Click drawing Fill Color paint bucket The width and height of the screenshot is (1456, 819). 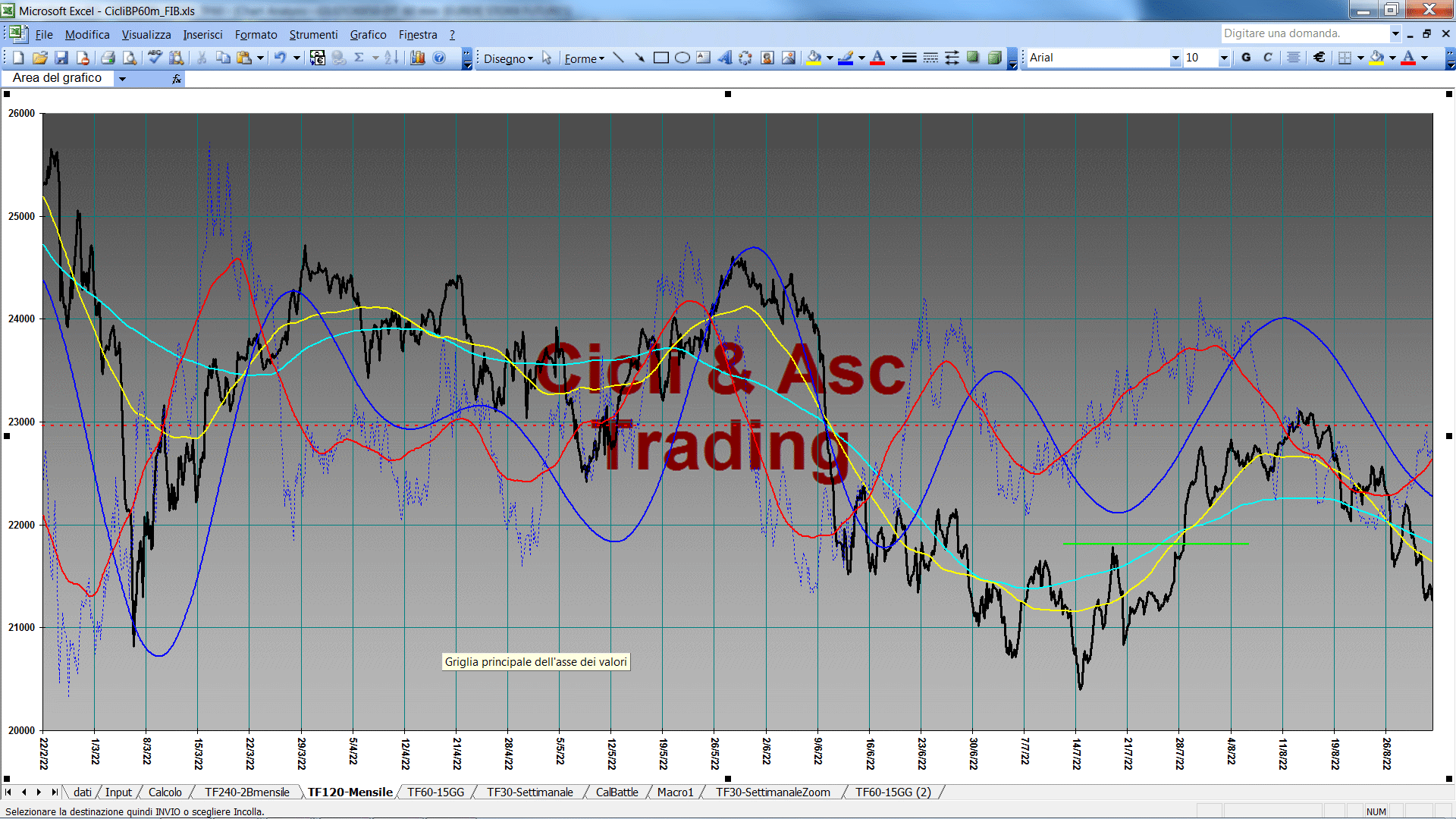tap(814, 58)
